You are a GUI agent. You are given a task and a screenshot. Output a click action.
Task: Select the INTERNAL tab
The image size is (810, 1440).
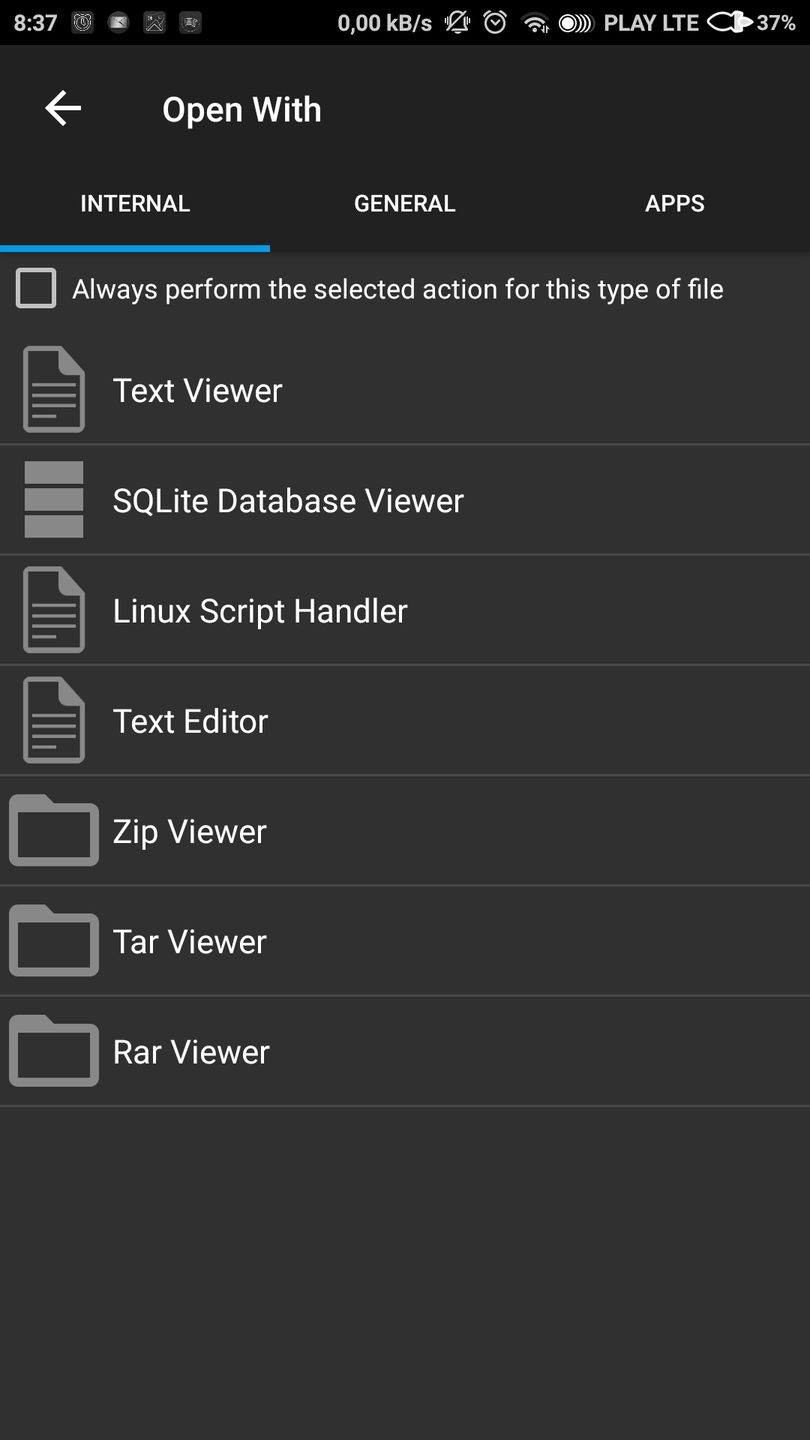135,203
